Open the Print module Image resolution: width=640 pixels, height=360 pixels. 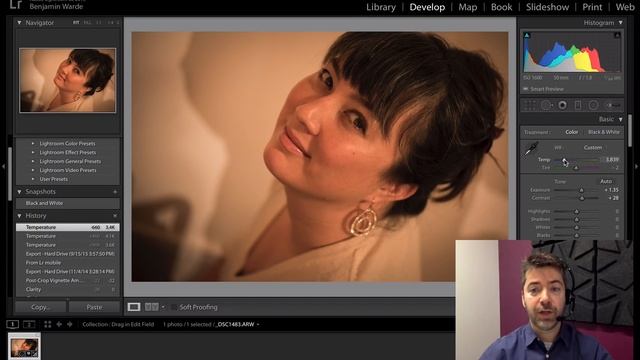tap(592, 7)
